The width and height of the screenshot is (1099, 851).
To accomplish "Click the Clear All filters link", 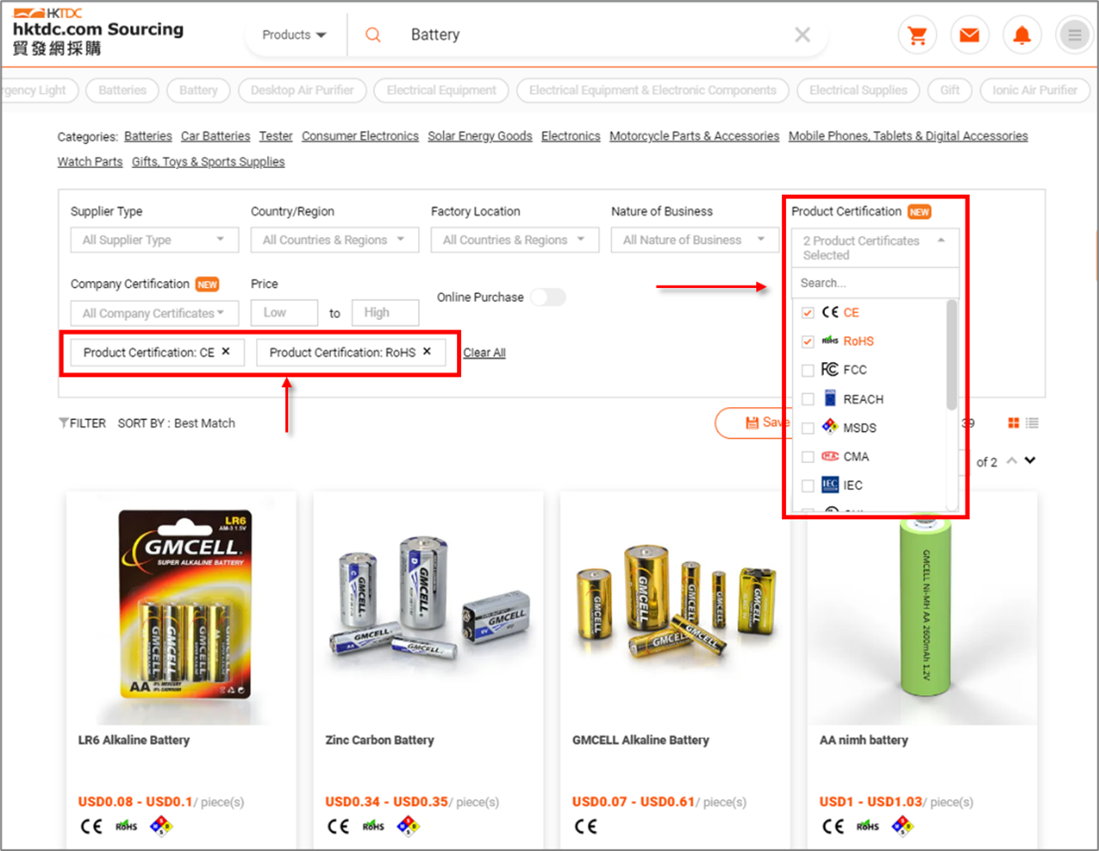I will pyautogui.click(x=484, y=353).
